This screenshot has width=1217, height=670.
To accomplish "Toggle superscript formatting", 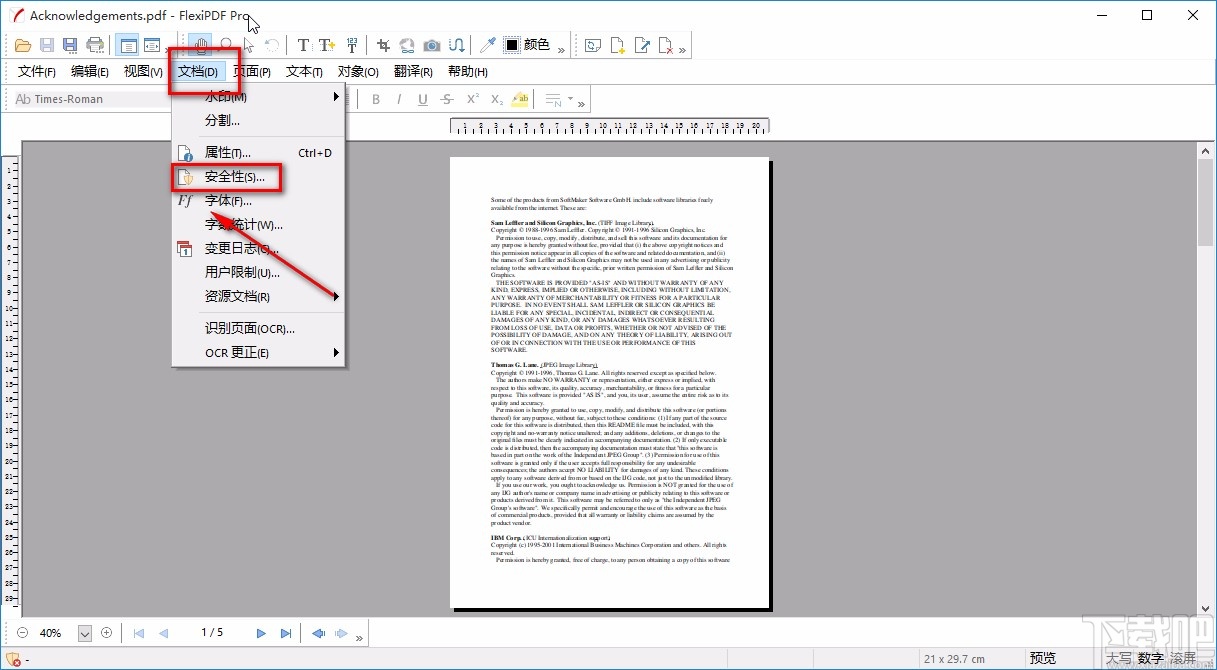I will (472, 99).
